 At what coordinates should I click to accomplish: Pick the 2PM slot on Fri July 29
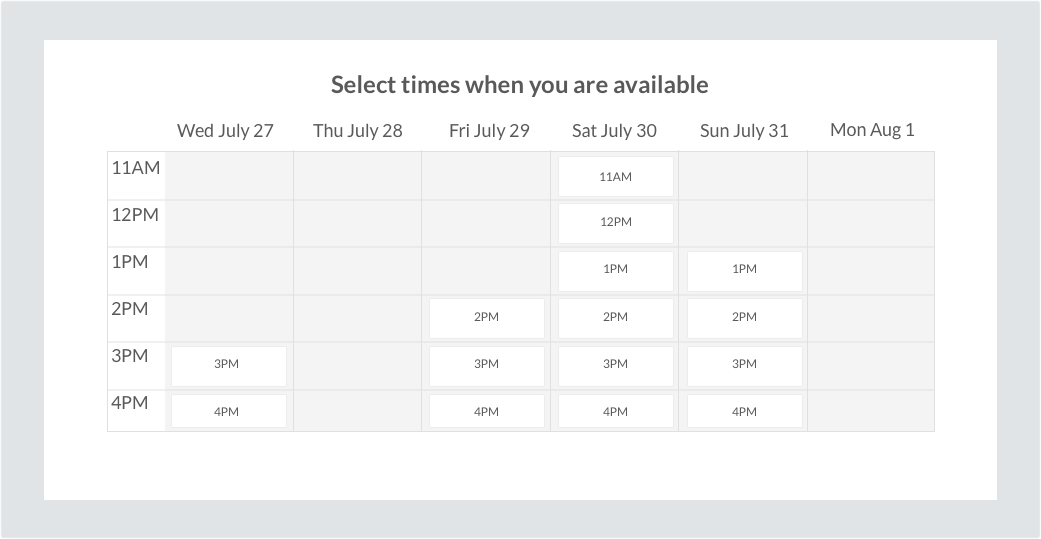click(487, 318)
